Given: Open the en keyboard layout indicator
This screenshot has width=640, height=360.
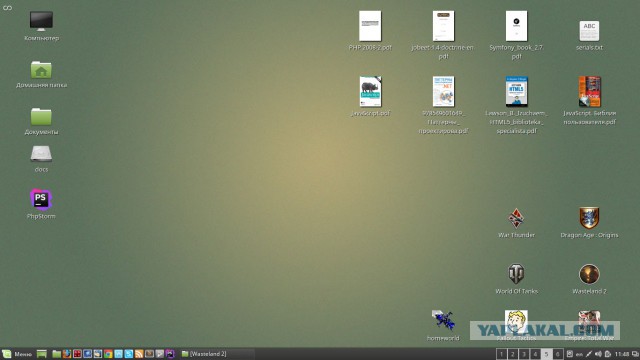Looking at the screenshot, I should click(579, 355).
